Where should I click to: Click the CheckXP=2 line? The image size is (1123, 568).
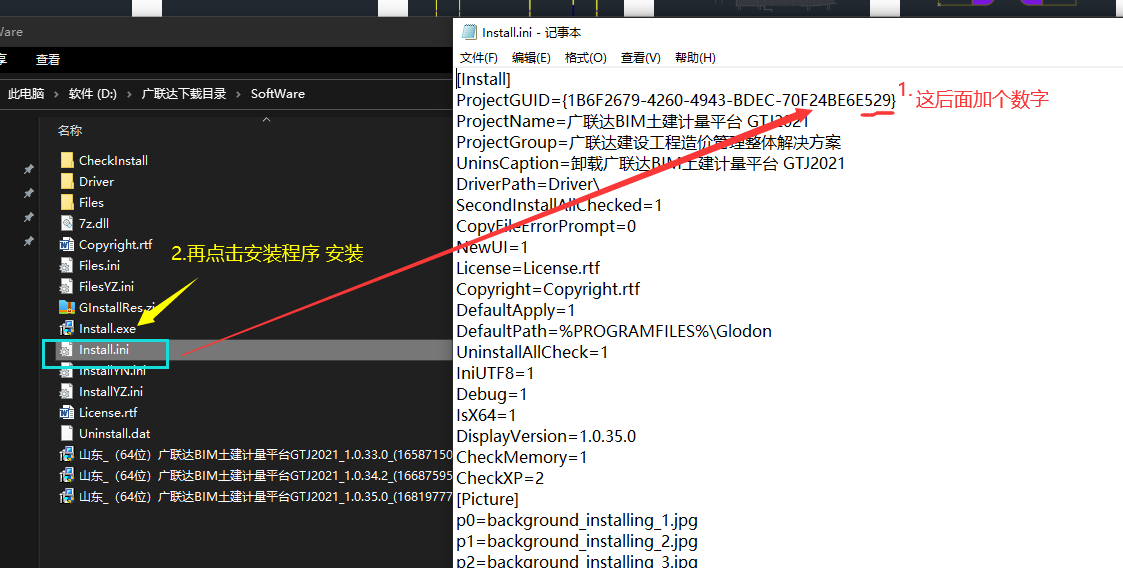tap(500, 478)
